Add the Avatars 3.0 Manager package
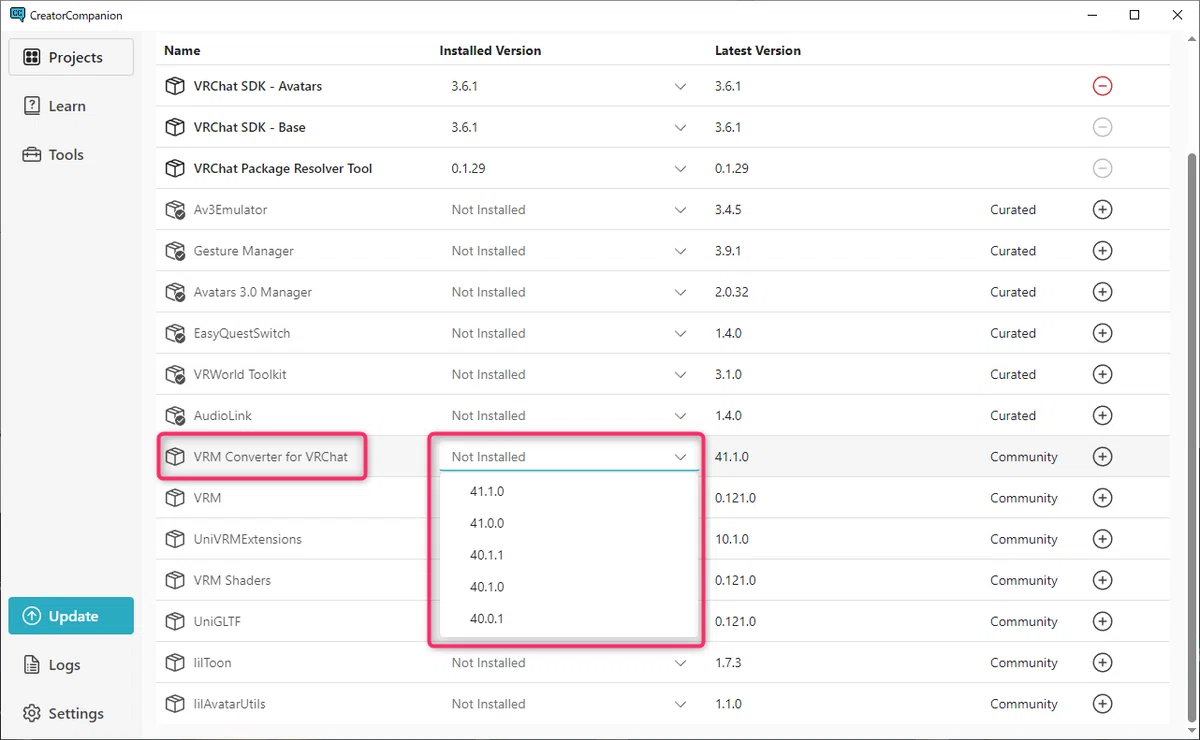 (1102, 292)
